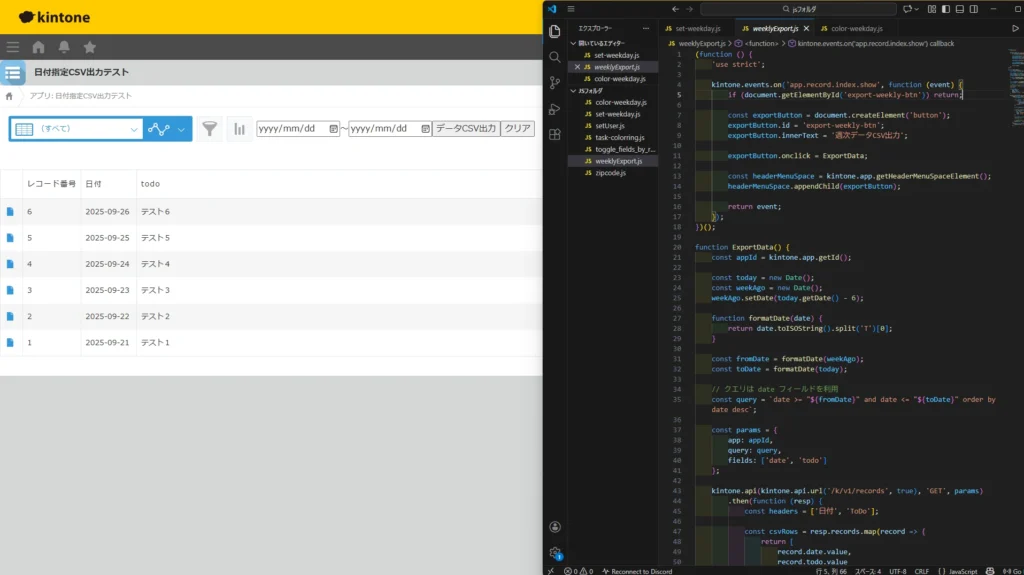Open Extensions view in activity bar
Screen dimensions: 1024x575
coord(555,134)
